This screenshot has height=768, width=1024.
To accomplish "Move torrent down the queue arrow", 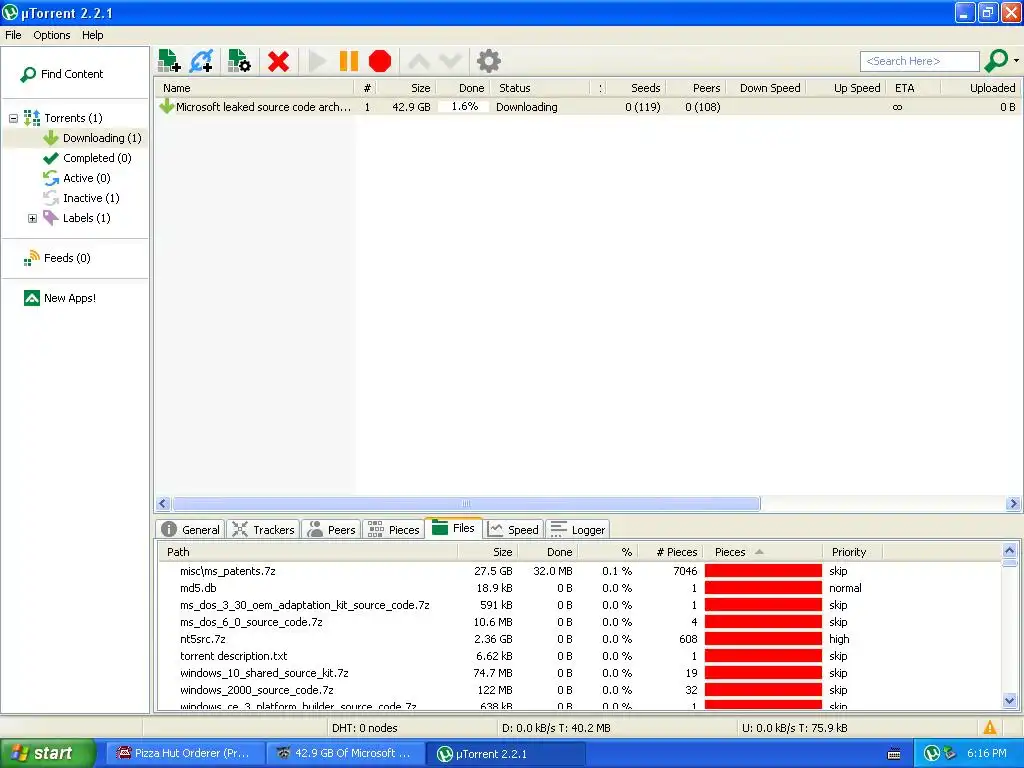I will pyautogui.click(x=451, y=61).
